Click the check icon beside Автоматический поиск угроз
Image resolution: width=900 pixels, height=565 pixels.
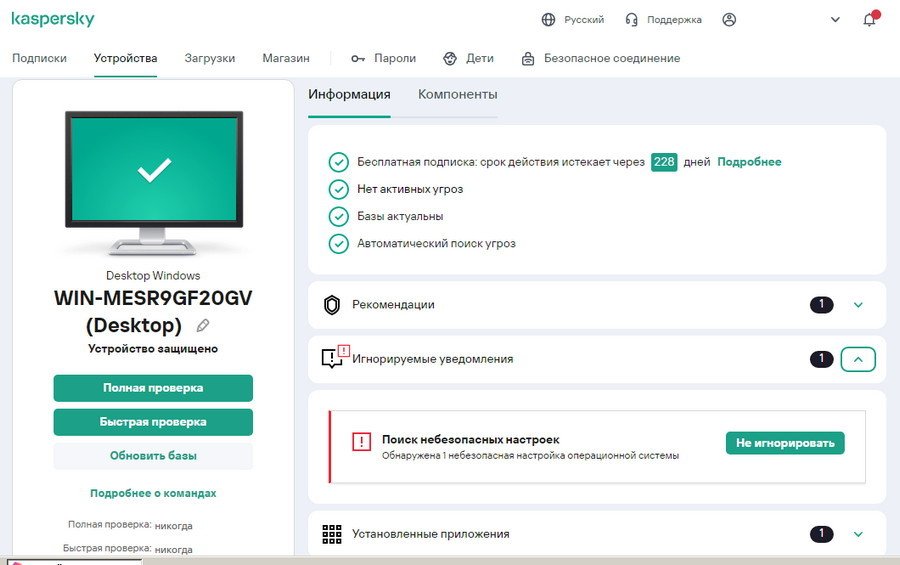pyautogui.click(x=339, y=243)
